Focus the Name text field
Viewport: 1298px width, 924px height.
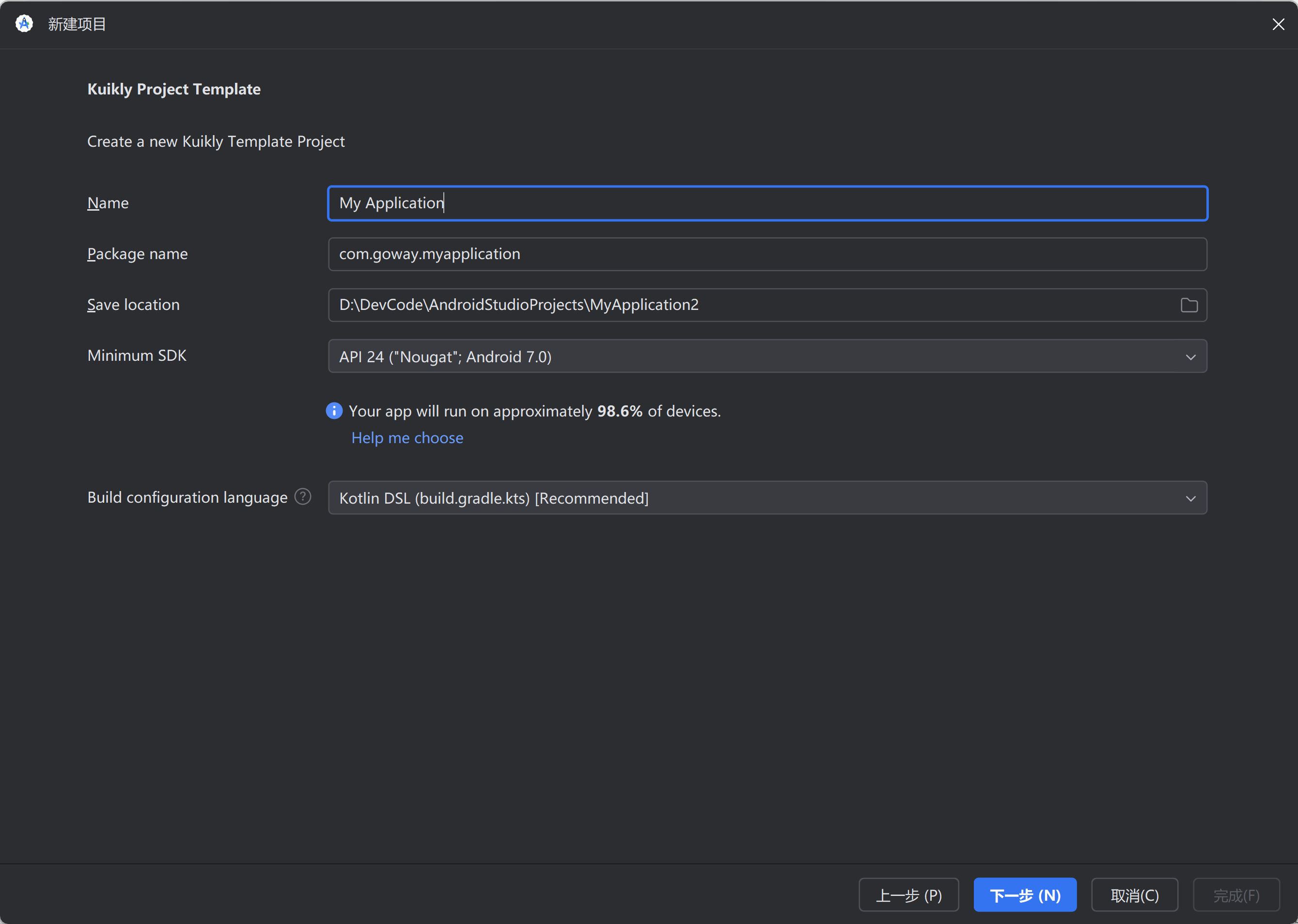pos(767,203)
